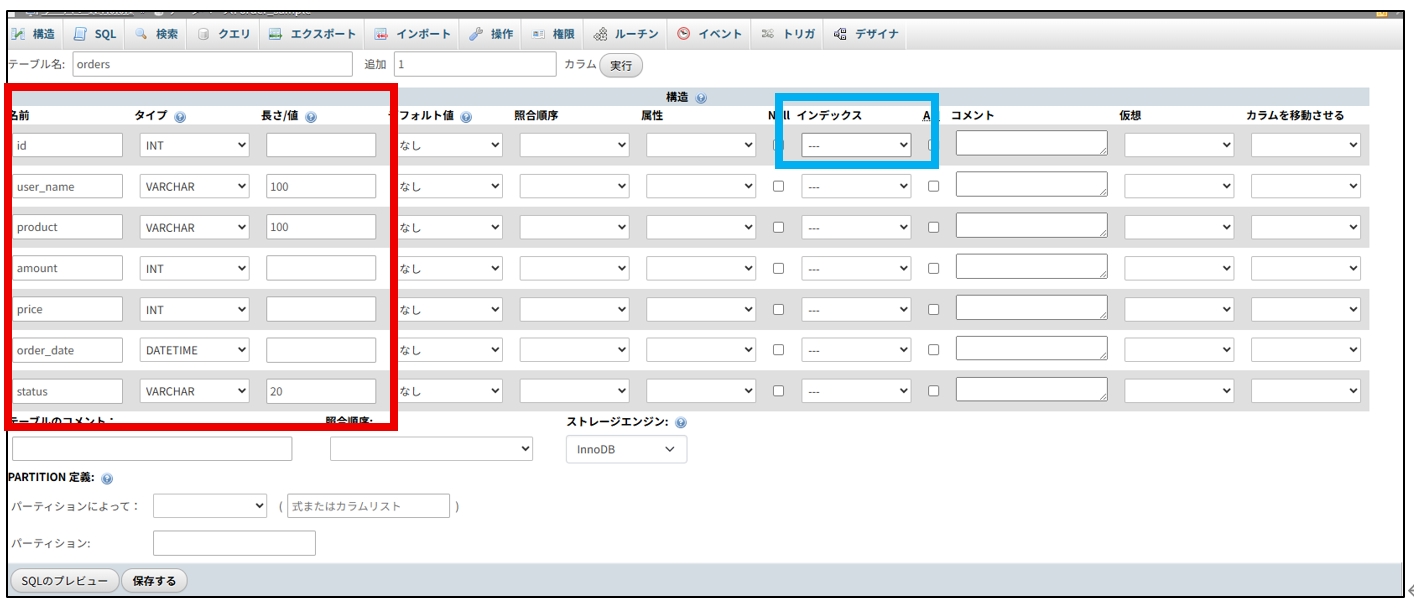1414x602 pixels.
Task: Tick the Null checkbox for product row
Action: pos(779,227)
